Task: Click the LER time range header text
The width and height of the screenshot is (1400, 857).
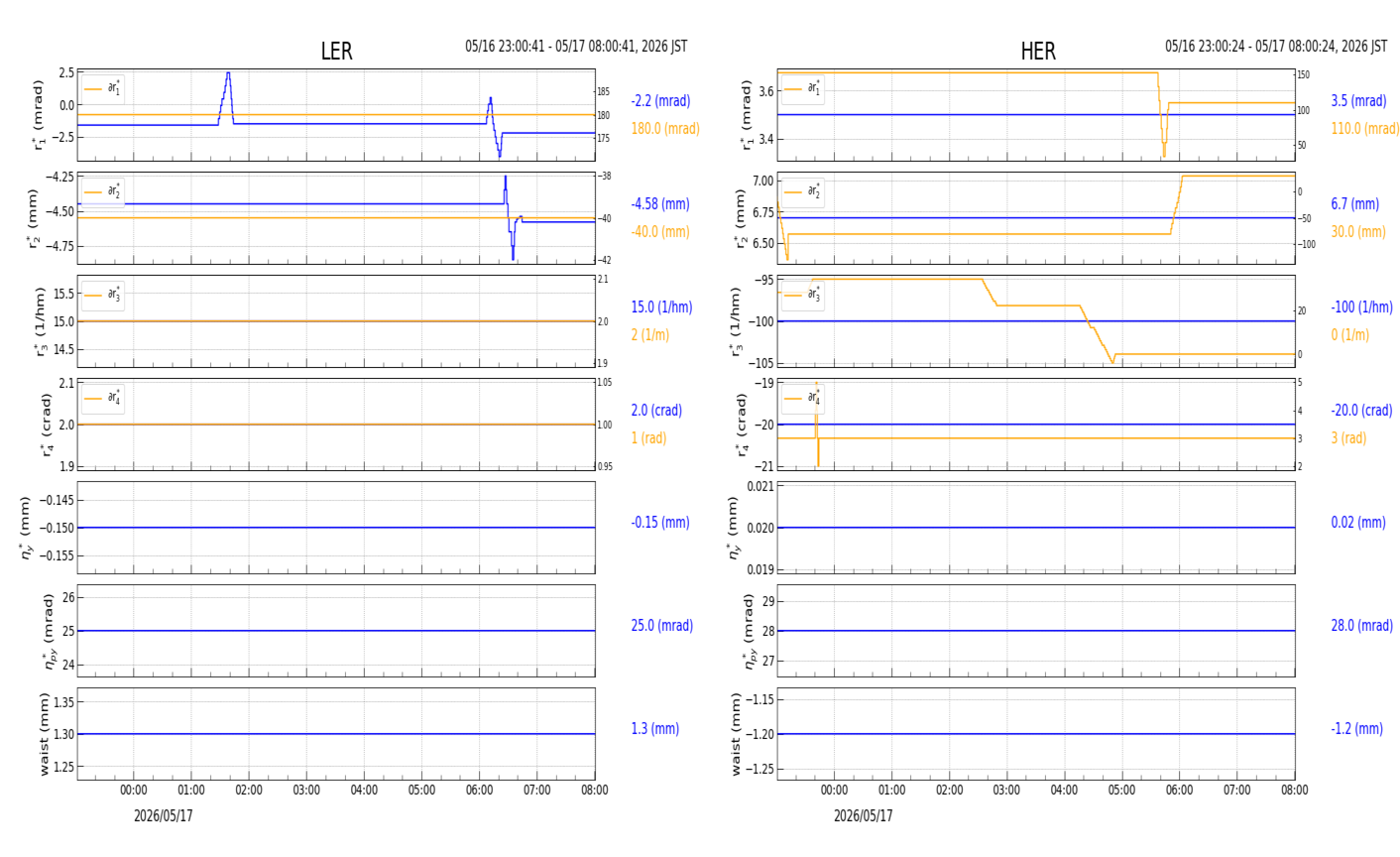Action: (576, 47)
